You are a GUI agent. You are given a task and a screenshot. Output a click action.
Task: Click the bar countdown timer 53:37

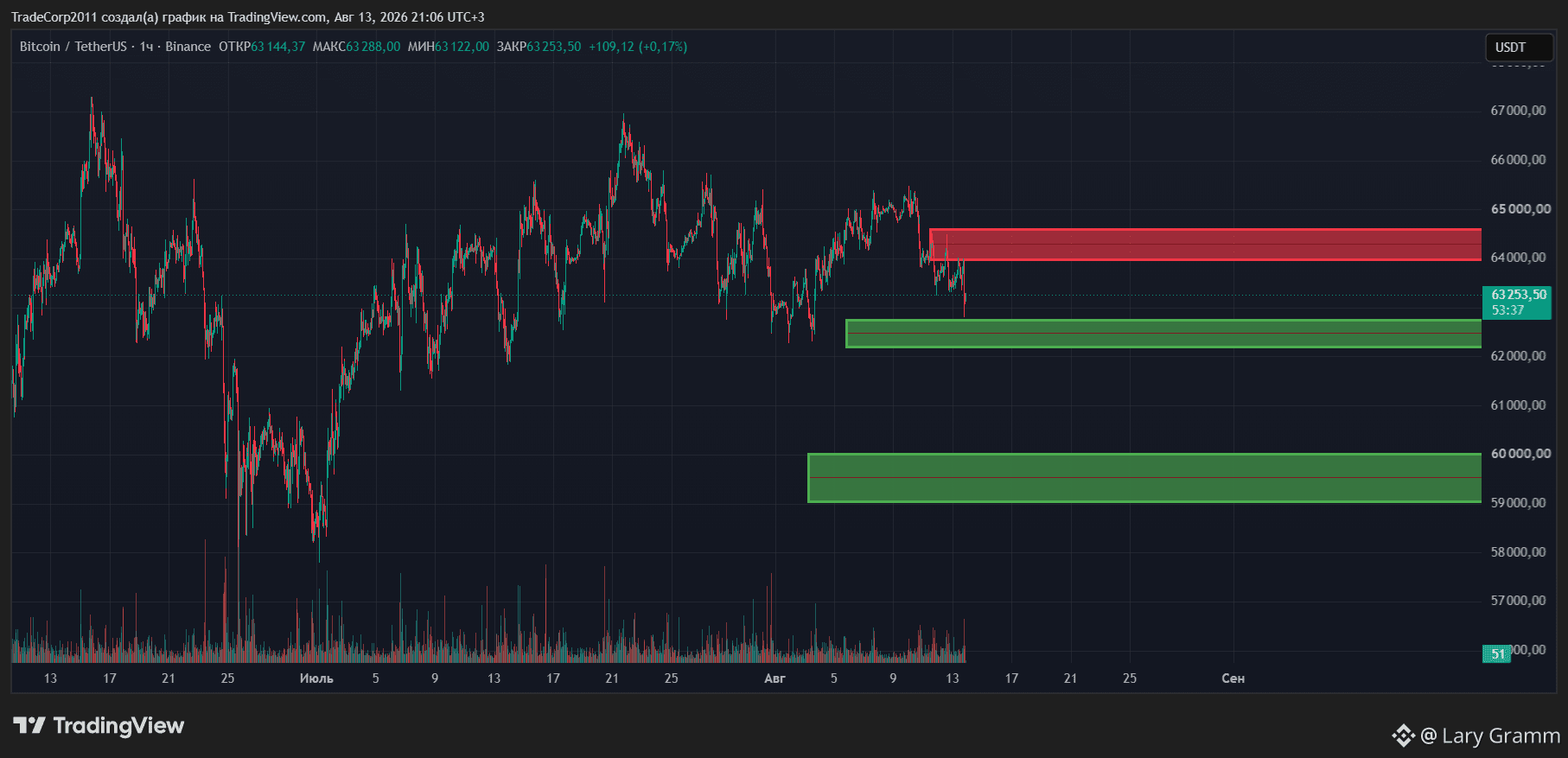coord(1508,310)
